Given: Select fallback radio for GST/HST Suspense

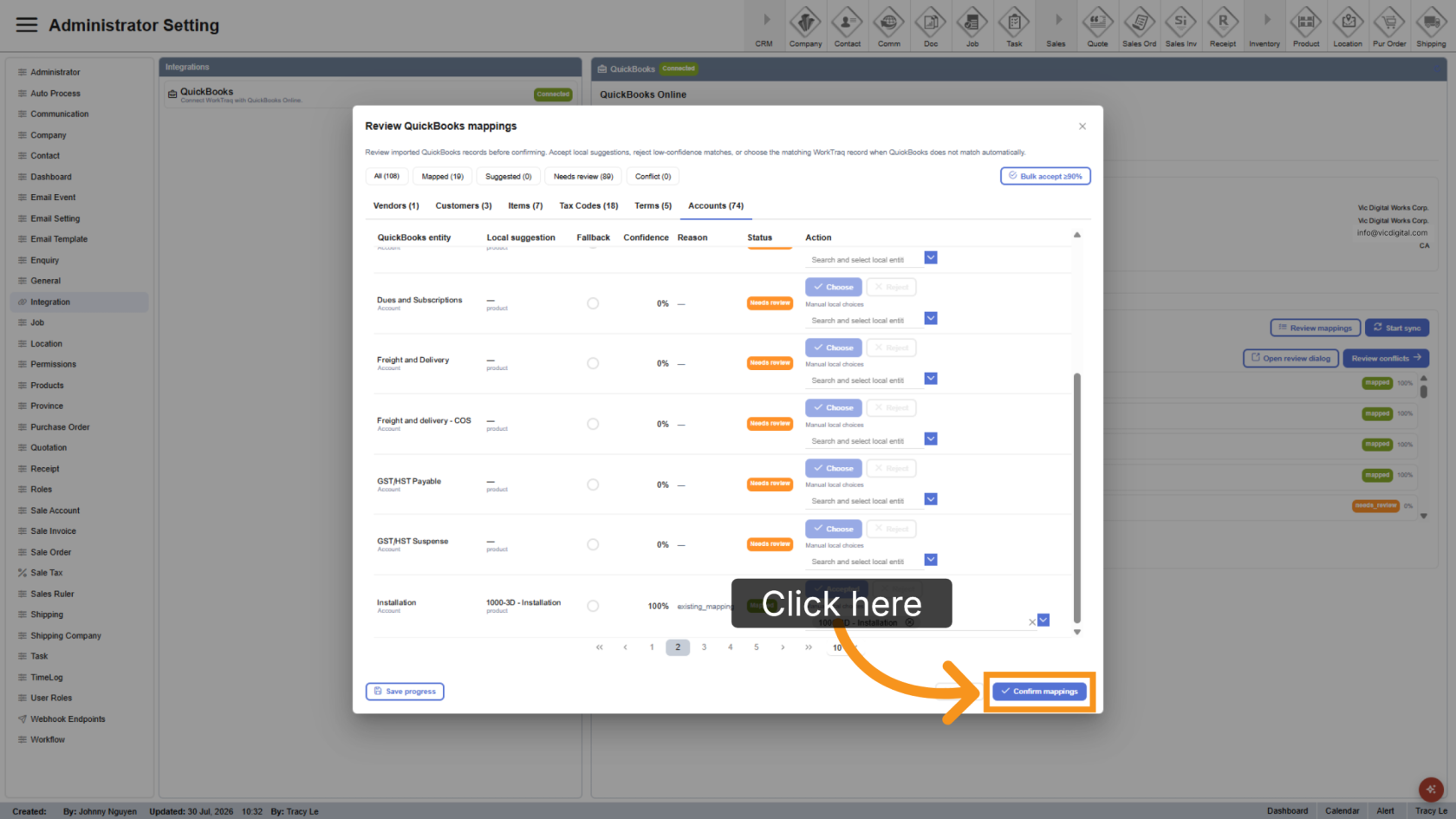Looking at the screenshot, I should click(593, 544).
